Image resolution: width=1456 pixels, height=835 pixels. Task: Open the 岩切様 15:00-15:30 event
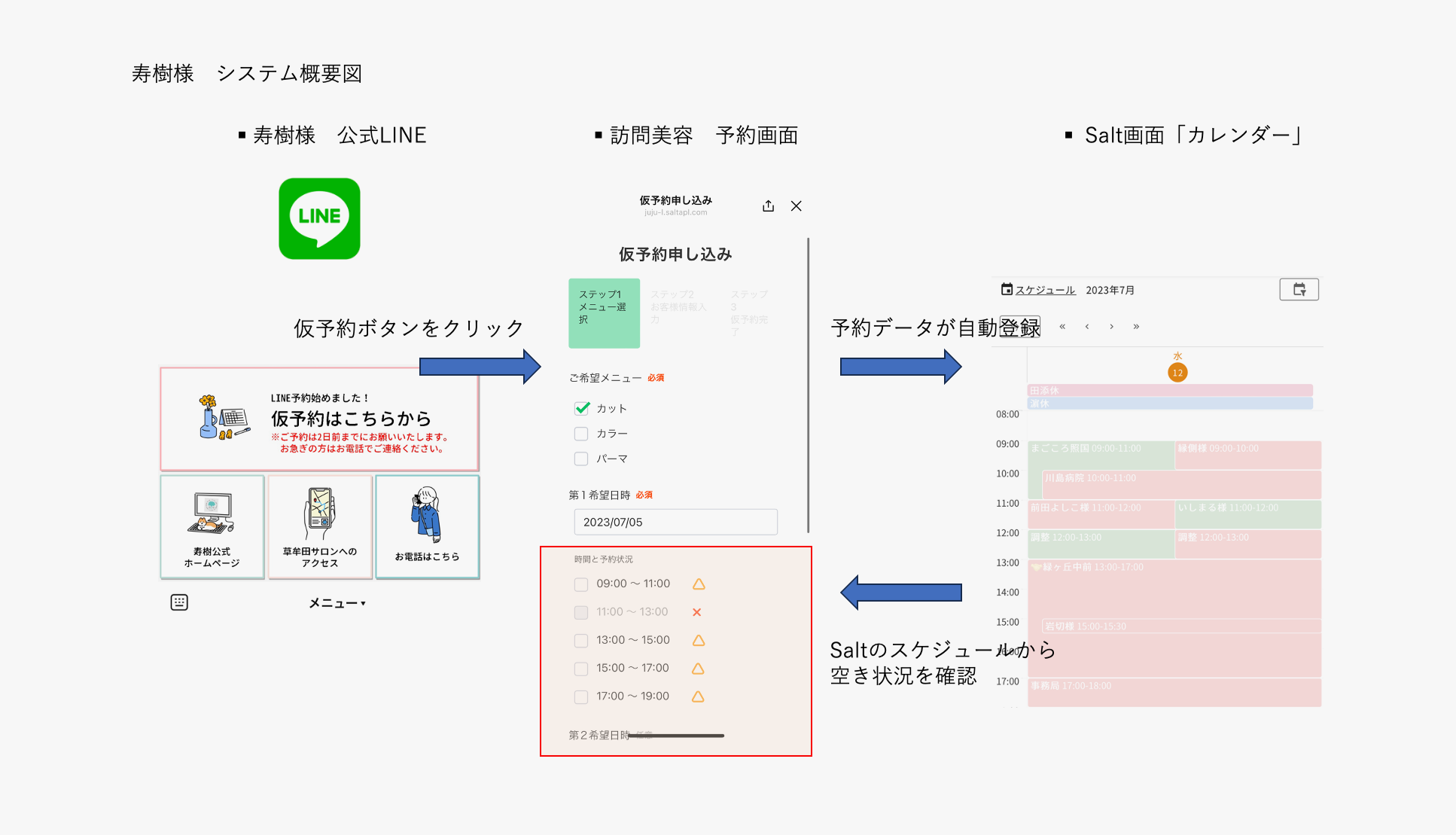1181,626
